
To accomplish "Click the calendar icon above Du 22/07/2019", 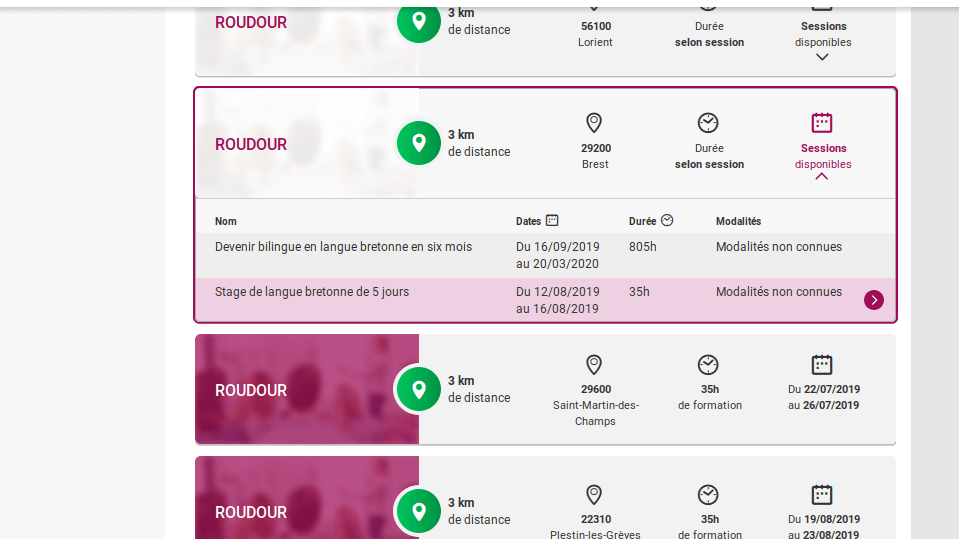I will 821,365.
